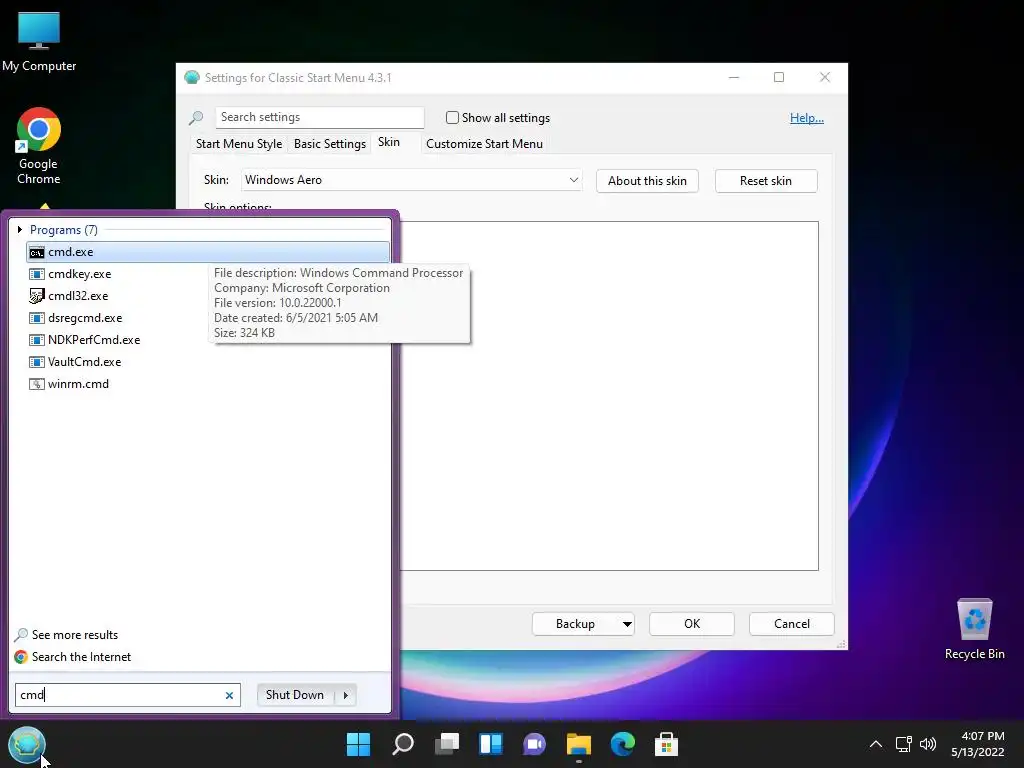Select the Skin tab
The height and width of the screenshot is (768, 1024).
tap(389, 142)
